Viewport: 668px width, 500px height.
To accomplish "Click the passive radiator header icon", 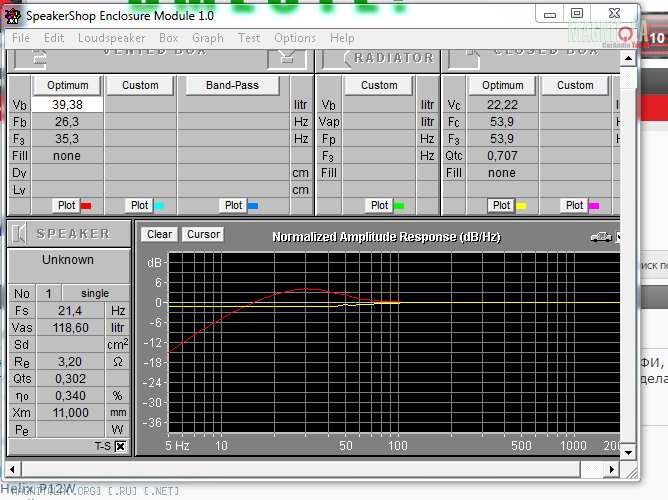I will tap(335, 58).
